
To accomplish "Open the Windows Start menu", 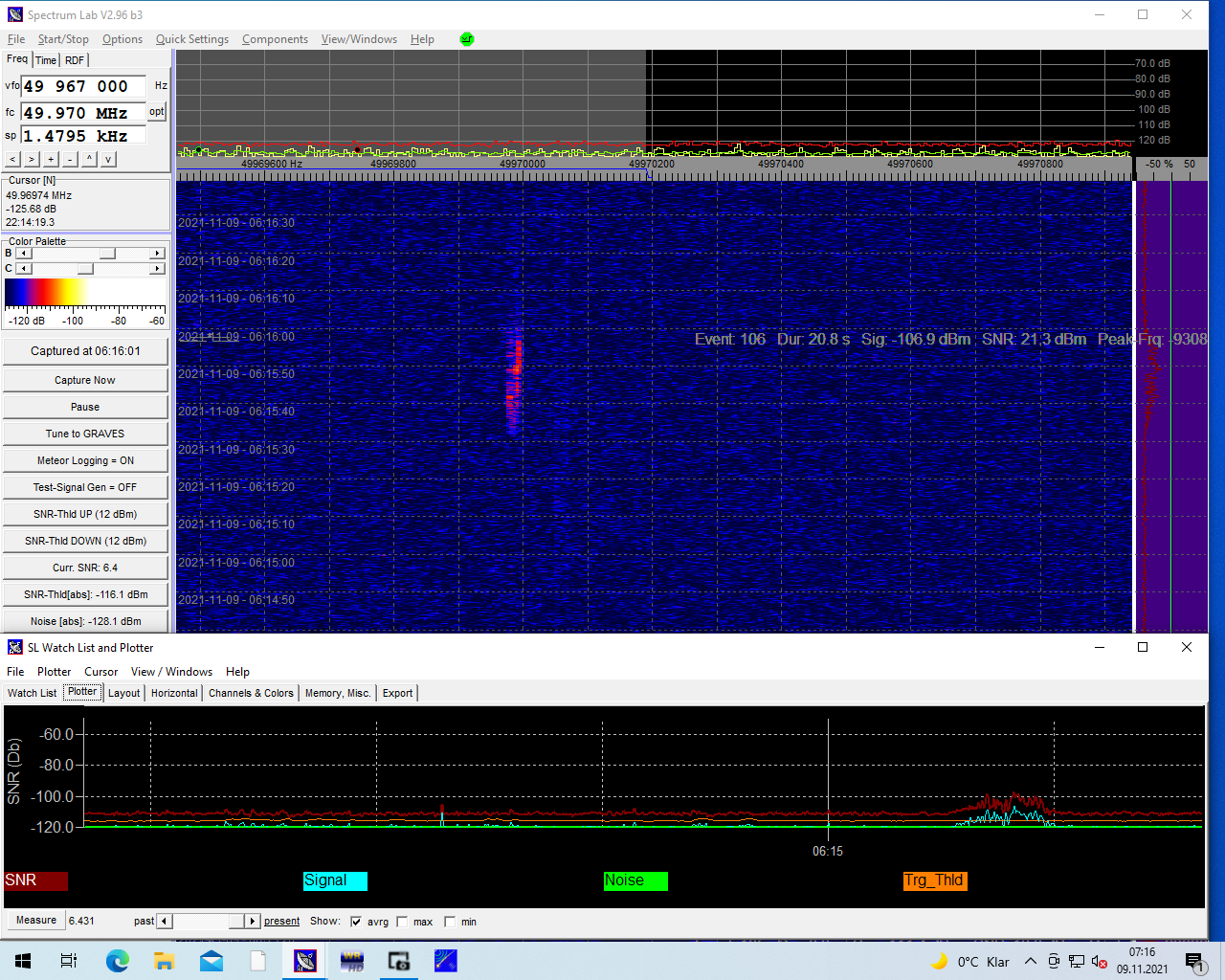I will (x=23, y=961).
